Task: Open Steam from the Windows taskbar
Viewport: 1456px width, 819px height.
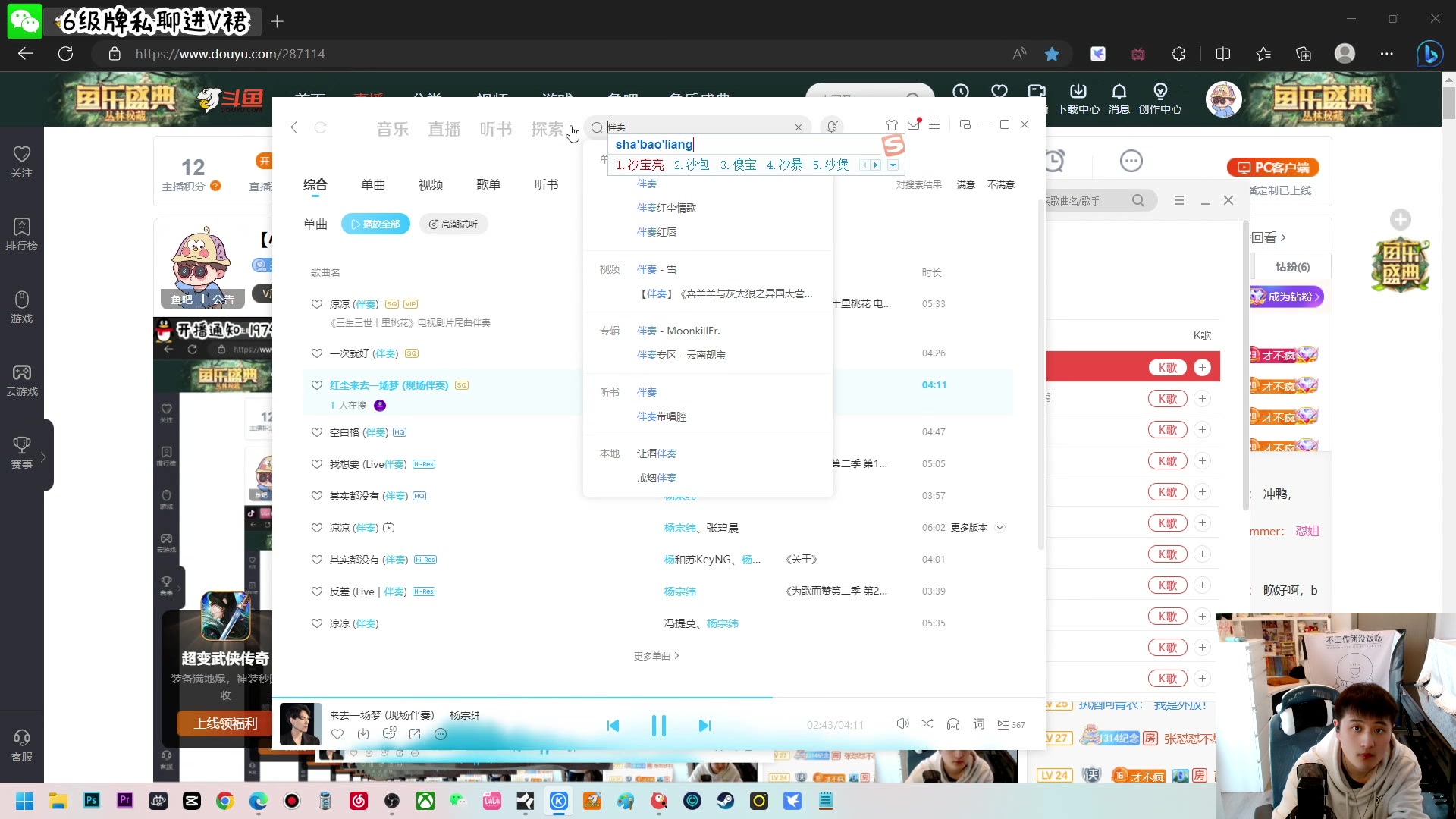Action: pos(726,801)
